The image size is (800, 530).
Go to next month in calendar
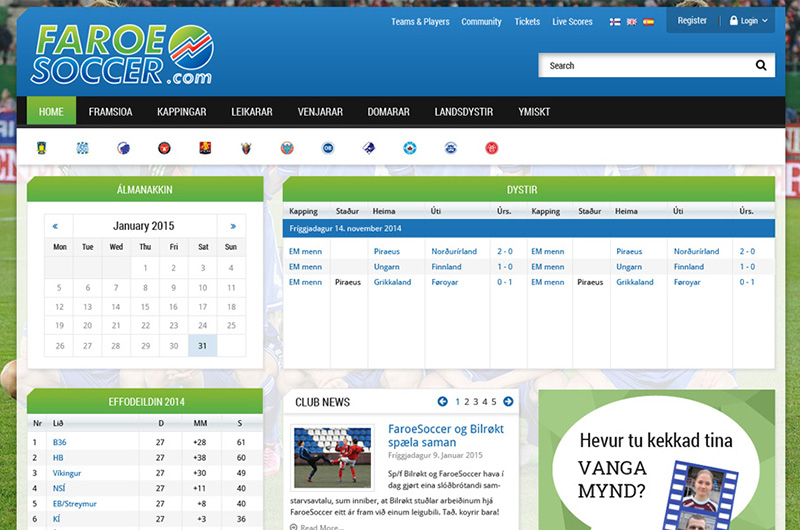[233, 226]
